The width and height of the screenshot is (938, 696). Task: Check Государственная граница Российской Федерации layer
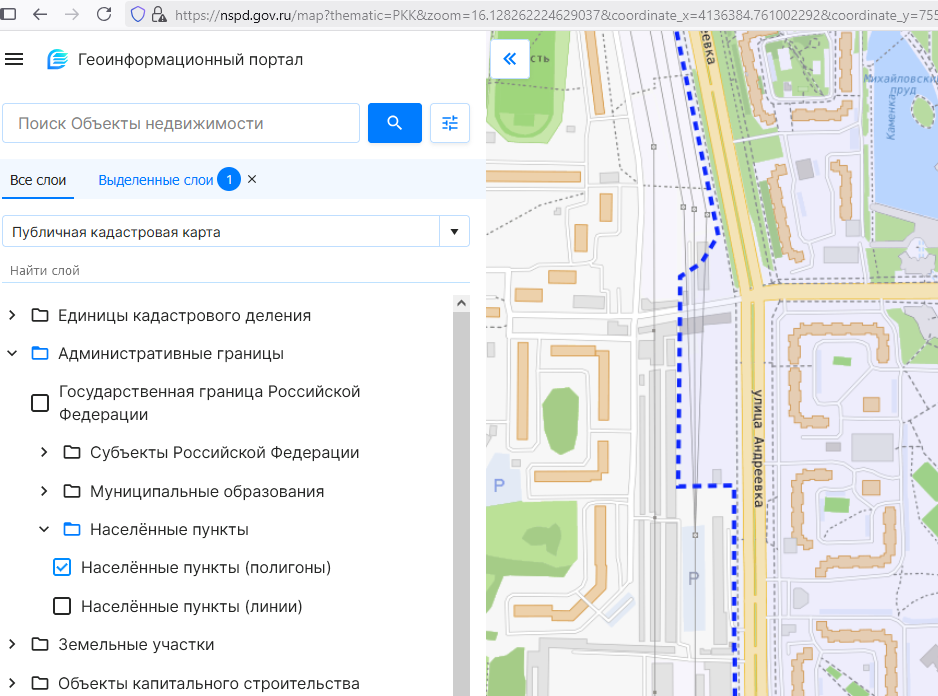[x=40, y=403]
